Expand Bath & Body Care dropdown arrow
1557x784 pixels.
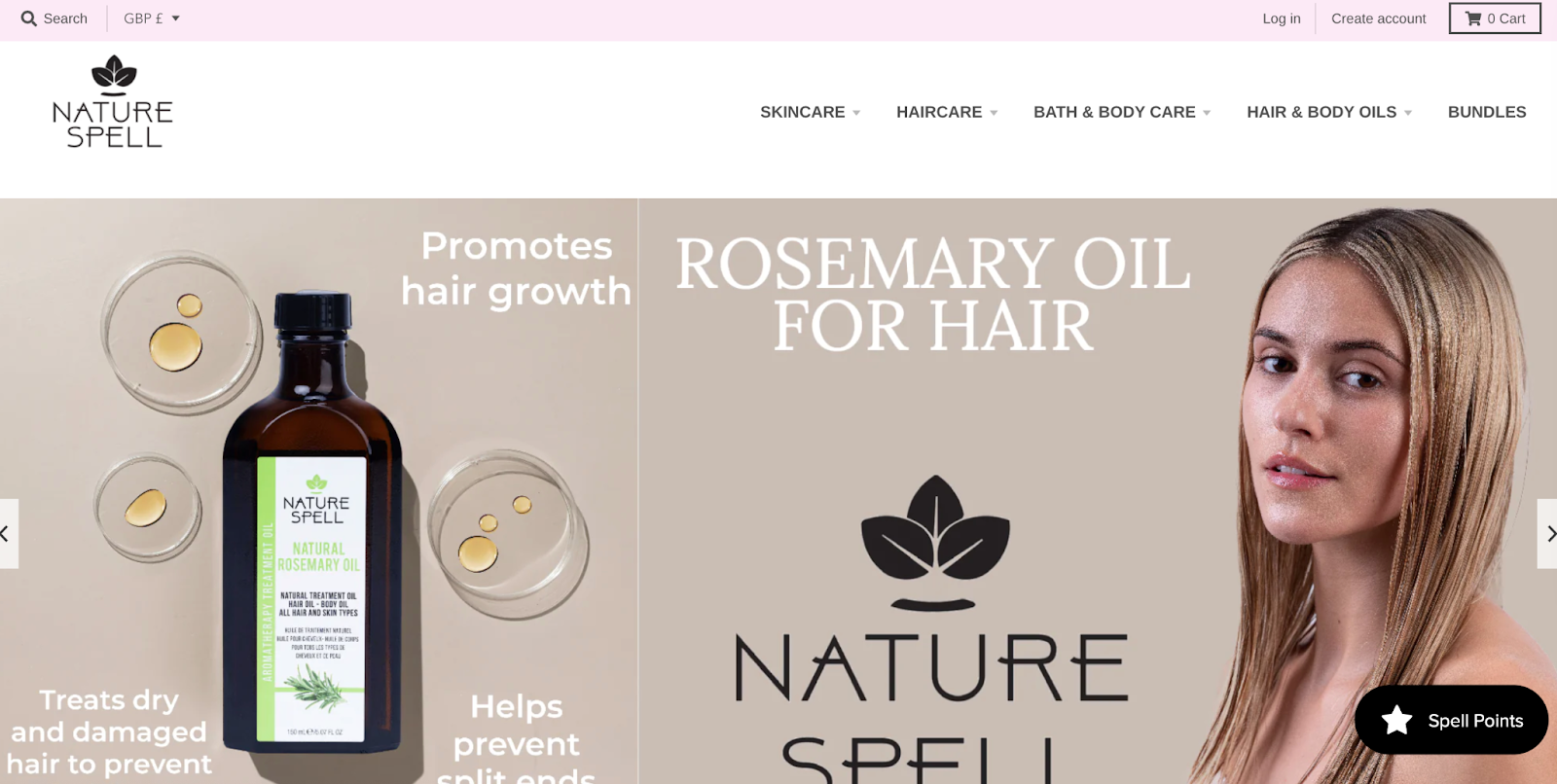[x=1207, y=113]
